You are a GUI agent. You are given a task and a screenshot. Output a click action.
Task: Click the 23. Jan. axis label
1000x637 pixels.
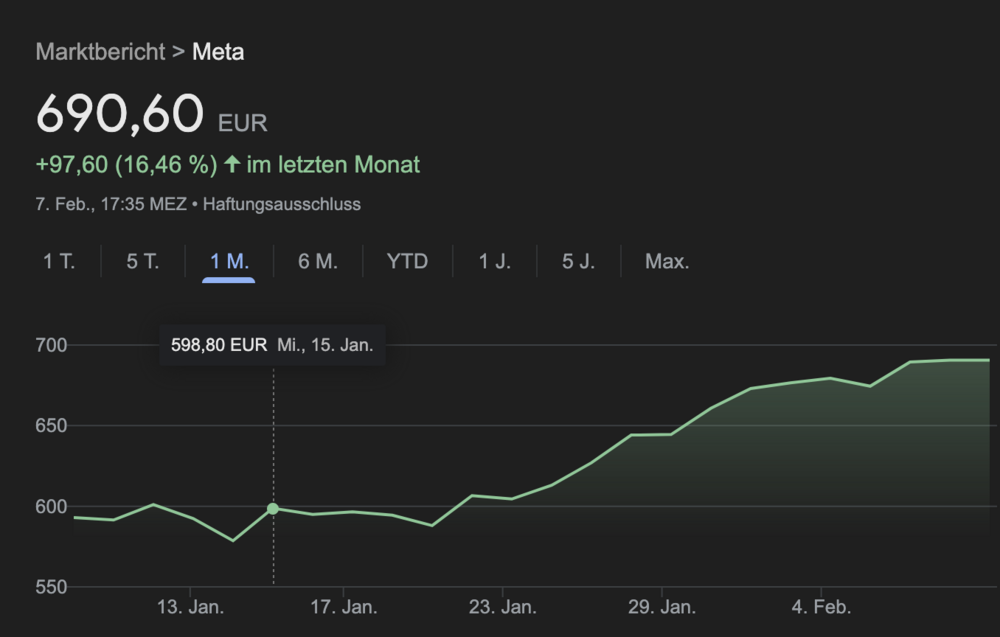point(503,607)
